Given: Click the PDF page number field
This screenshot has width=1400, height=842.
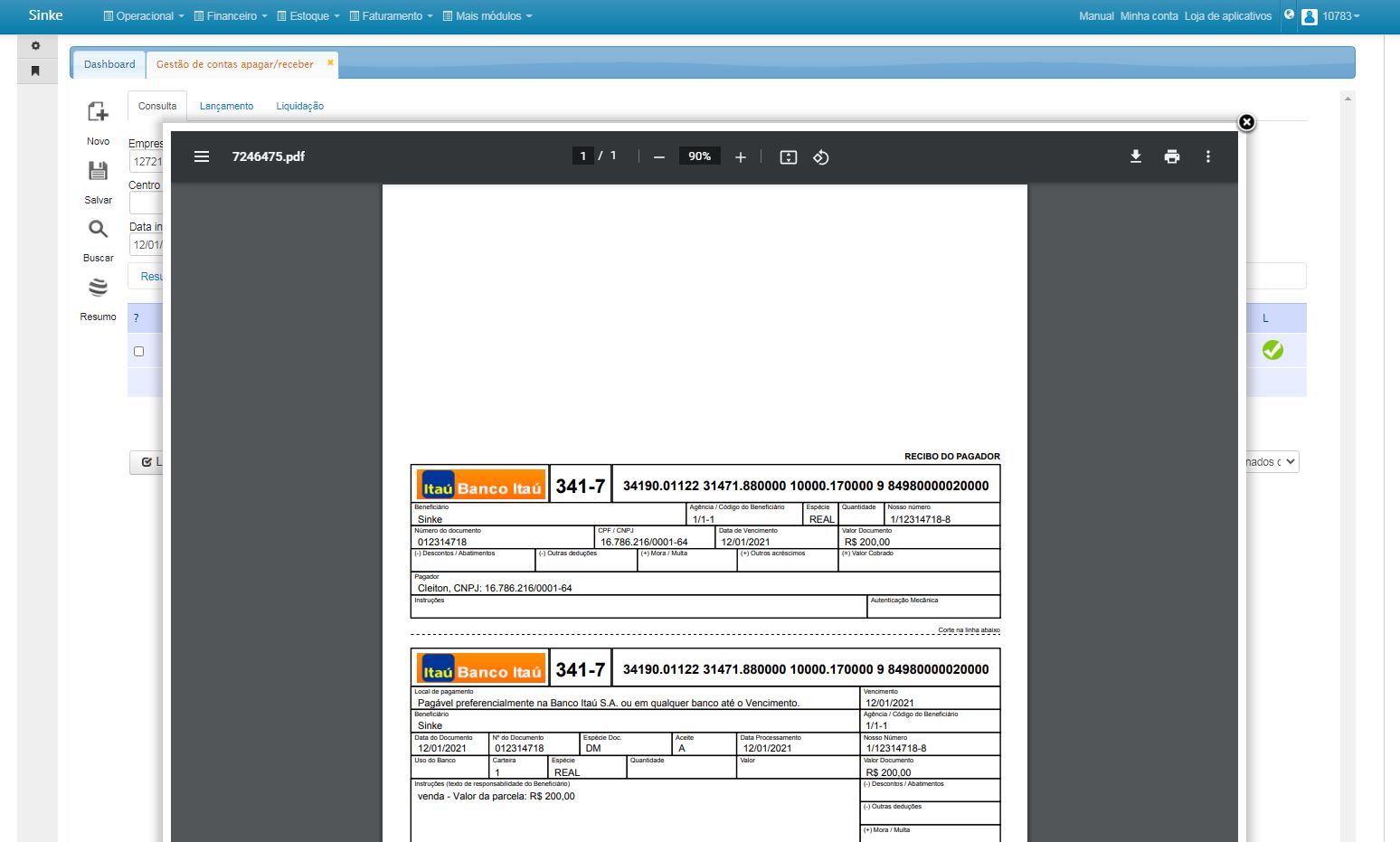Looking at the screenshot, I should pos(583,156).
